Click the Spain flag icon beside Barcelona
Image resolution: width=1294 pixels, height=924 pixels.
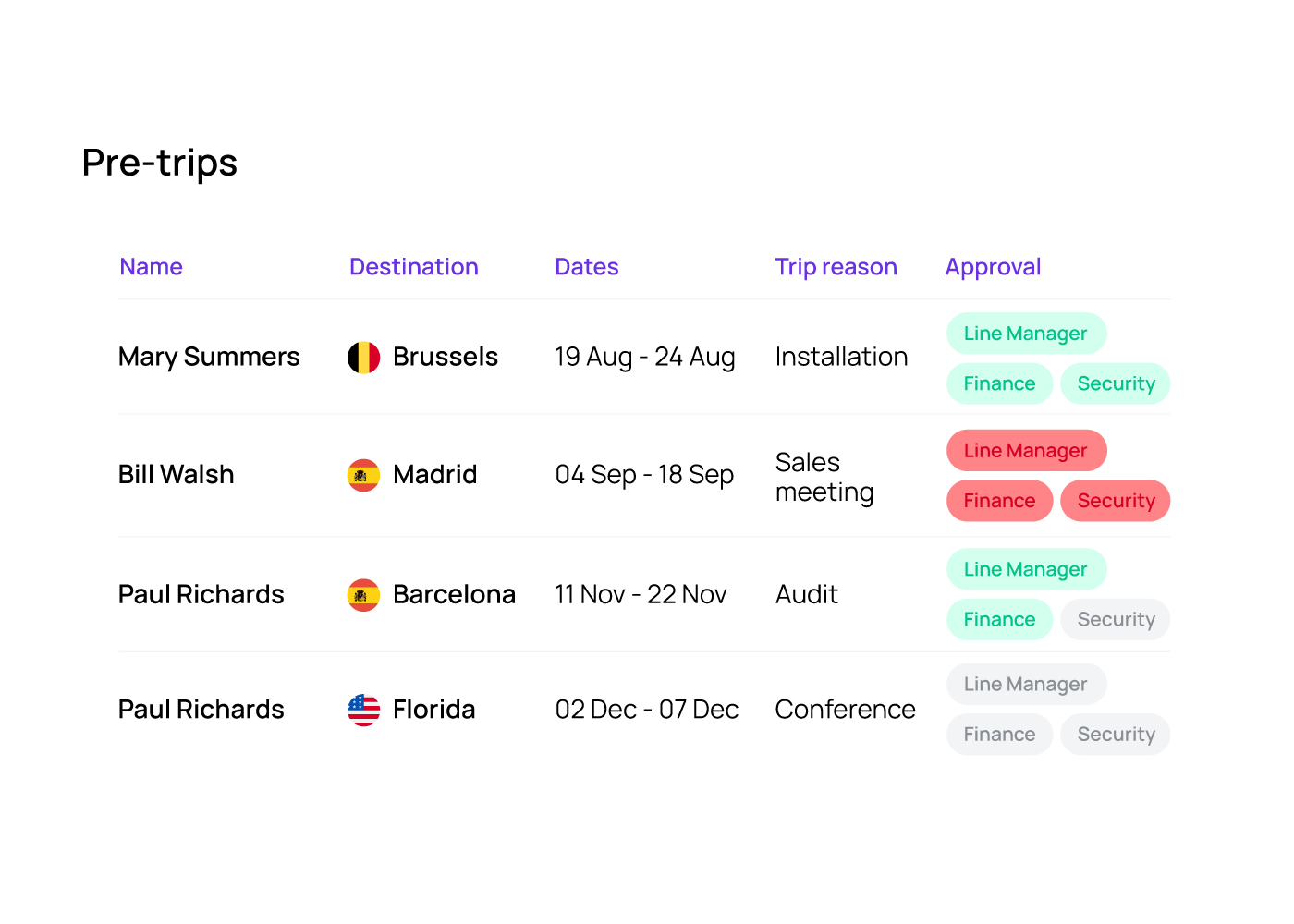363,595
